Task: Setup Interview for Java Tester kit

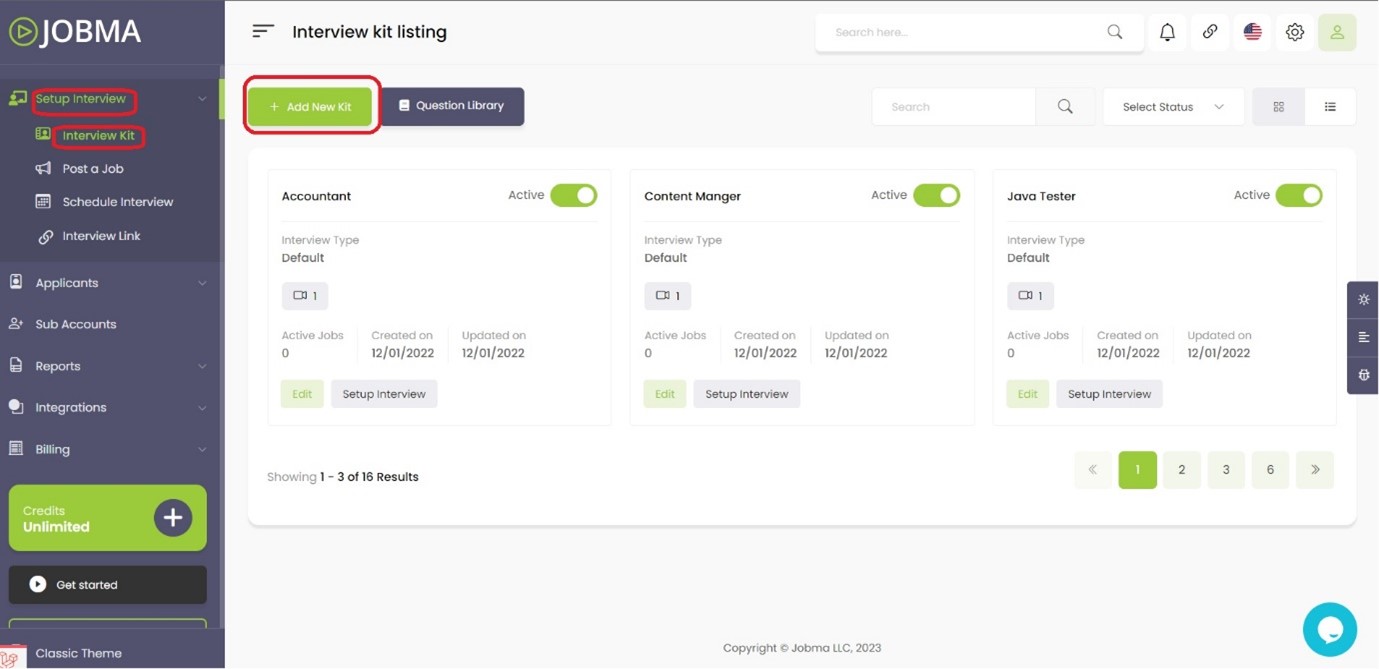Action: (x=1109, y=394)
